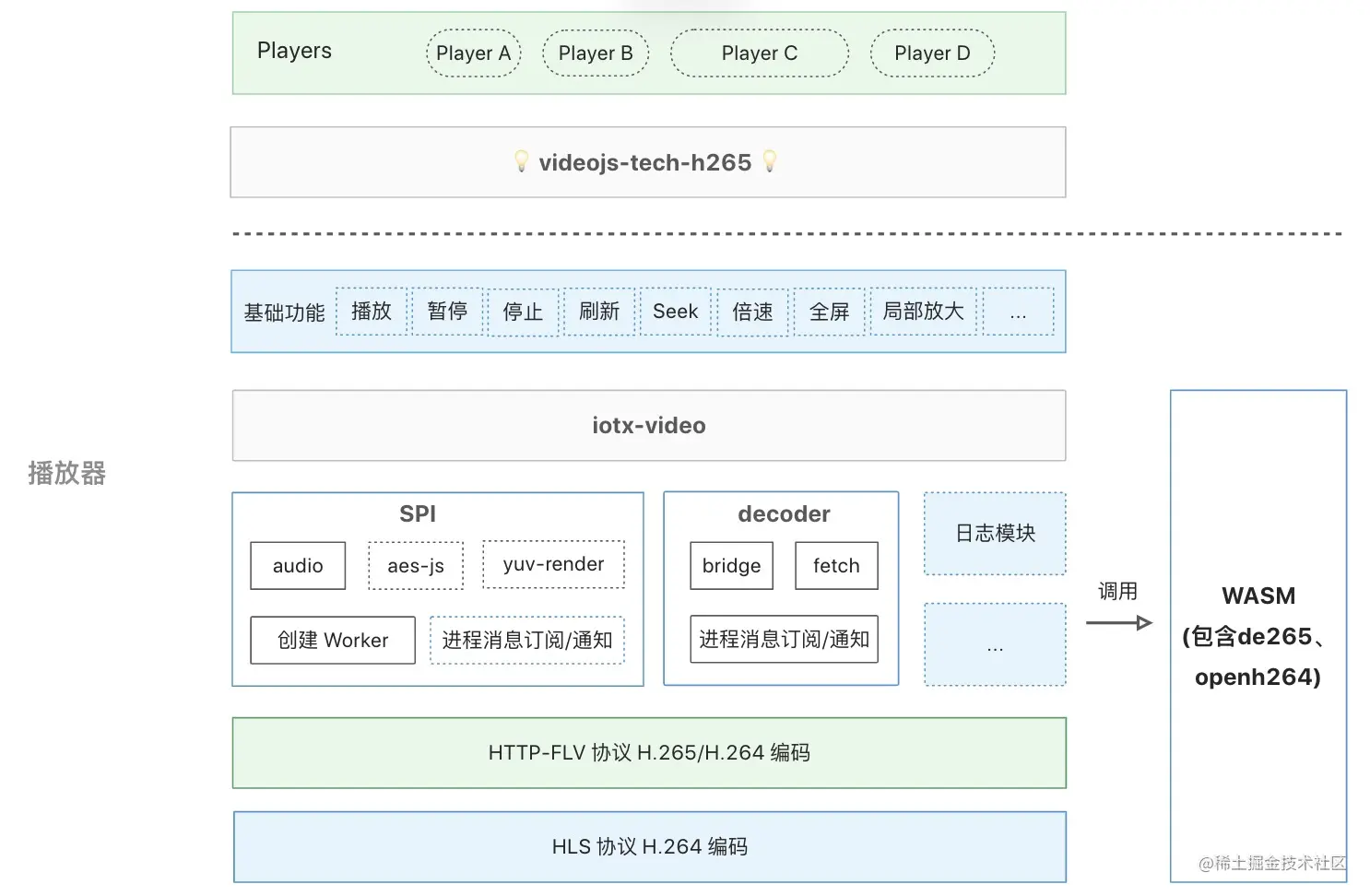This screenshot has width=1370, height=896.
Task: Select the 暂停 function box
Action: 447,312
